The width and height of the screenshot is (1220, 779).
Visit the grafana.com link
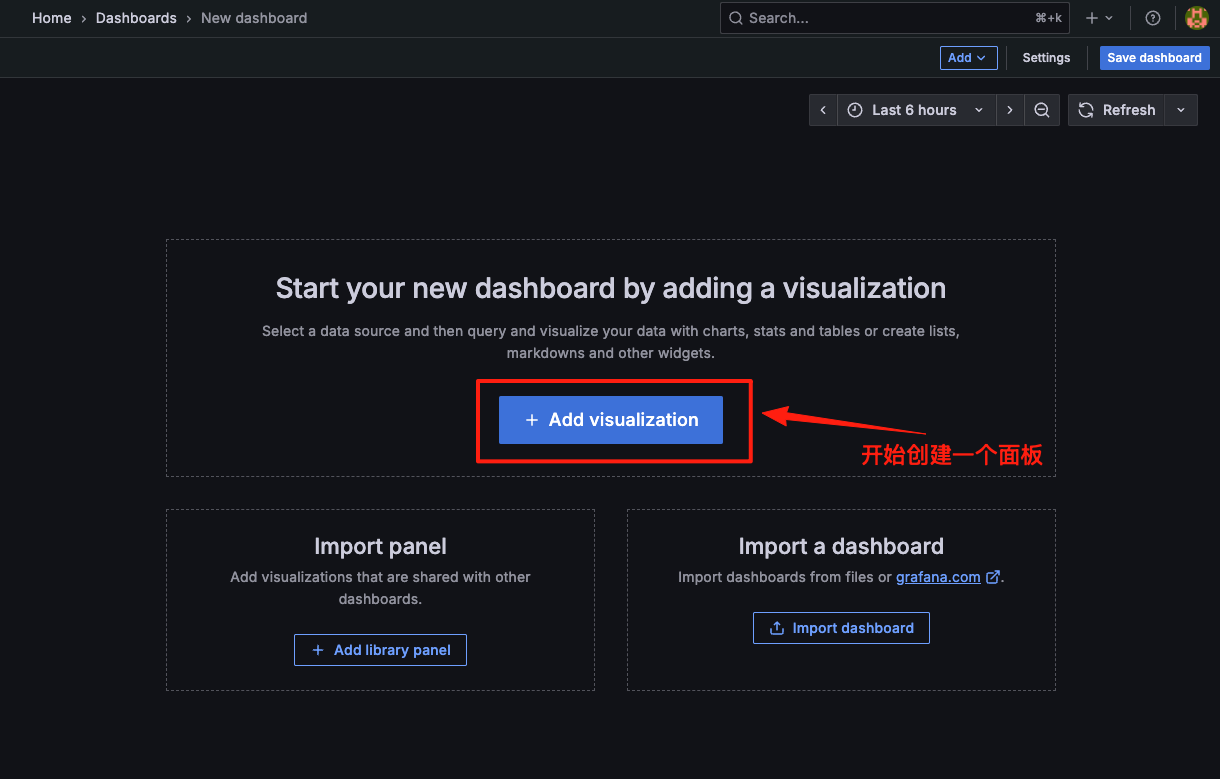pos(938,576)
